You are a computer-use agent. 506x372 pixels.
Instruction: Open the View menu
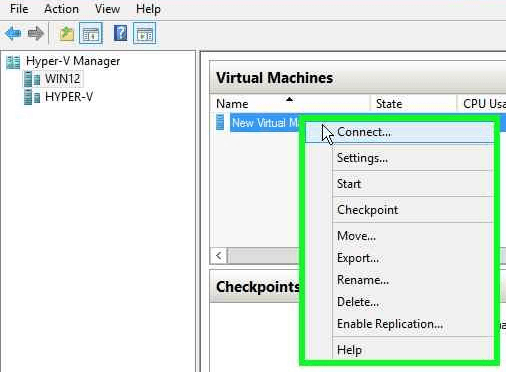point(107,9)
